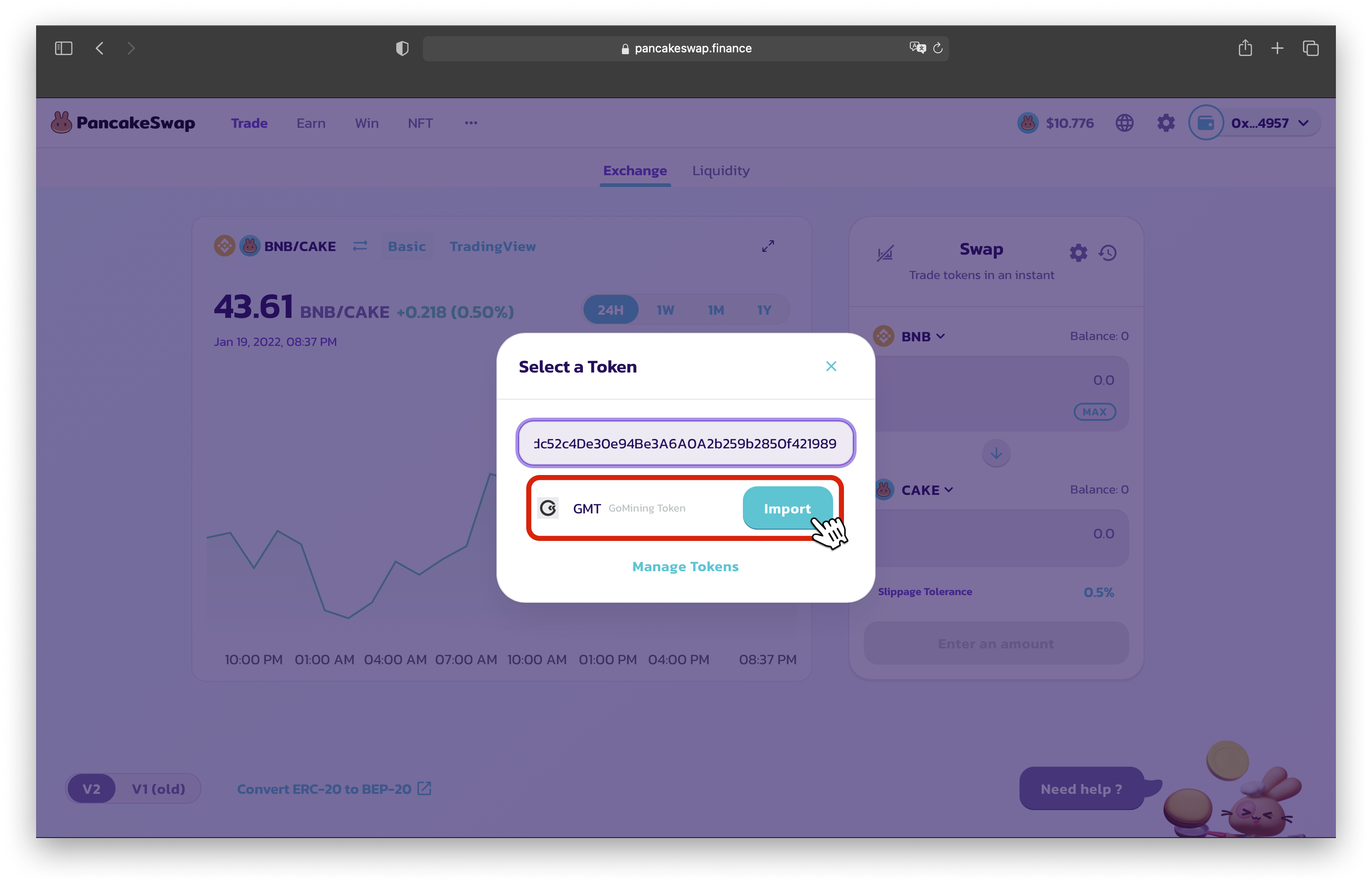Open the Win menu

[366, 123]
